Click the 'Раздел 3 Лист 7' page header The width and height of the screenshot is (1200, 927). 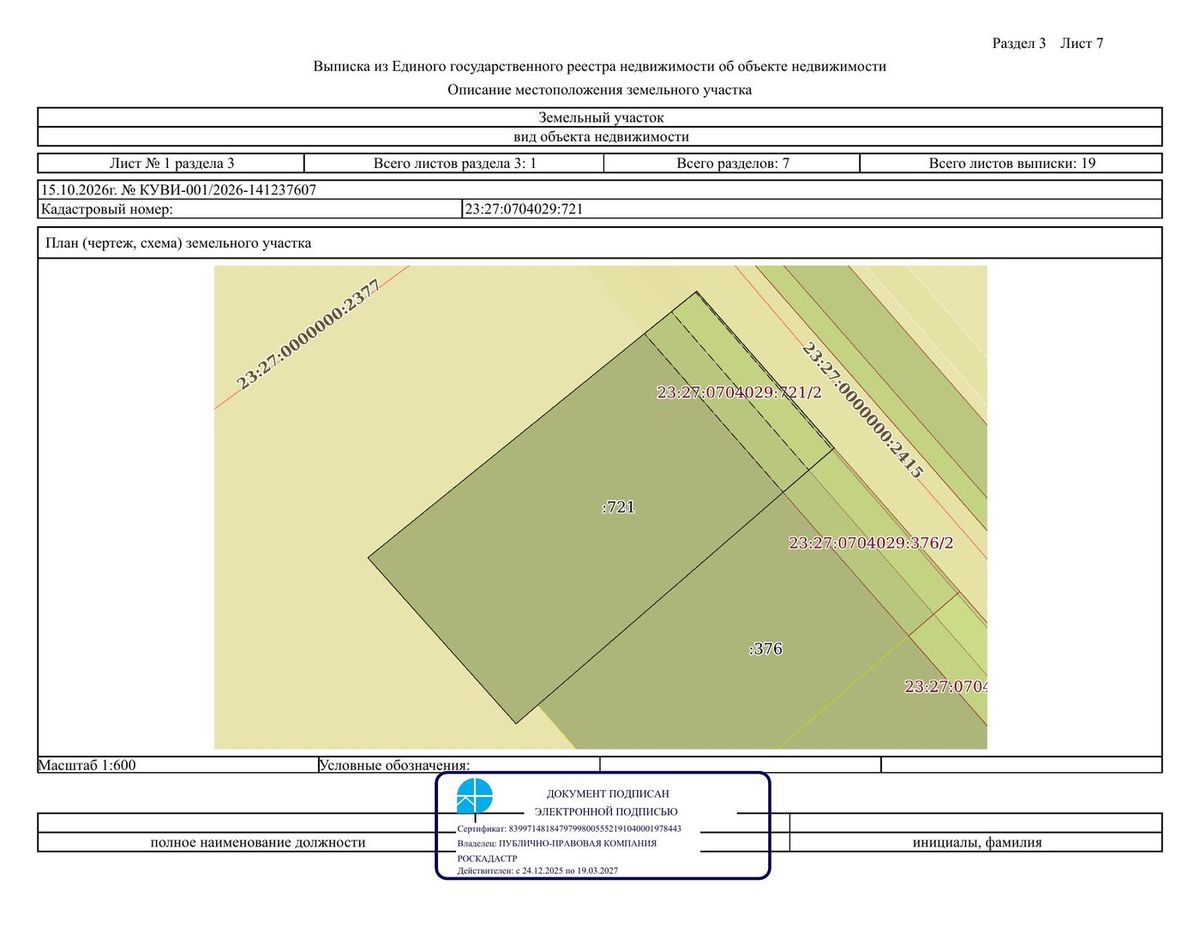[x=1047, y=43]
